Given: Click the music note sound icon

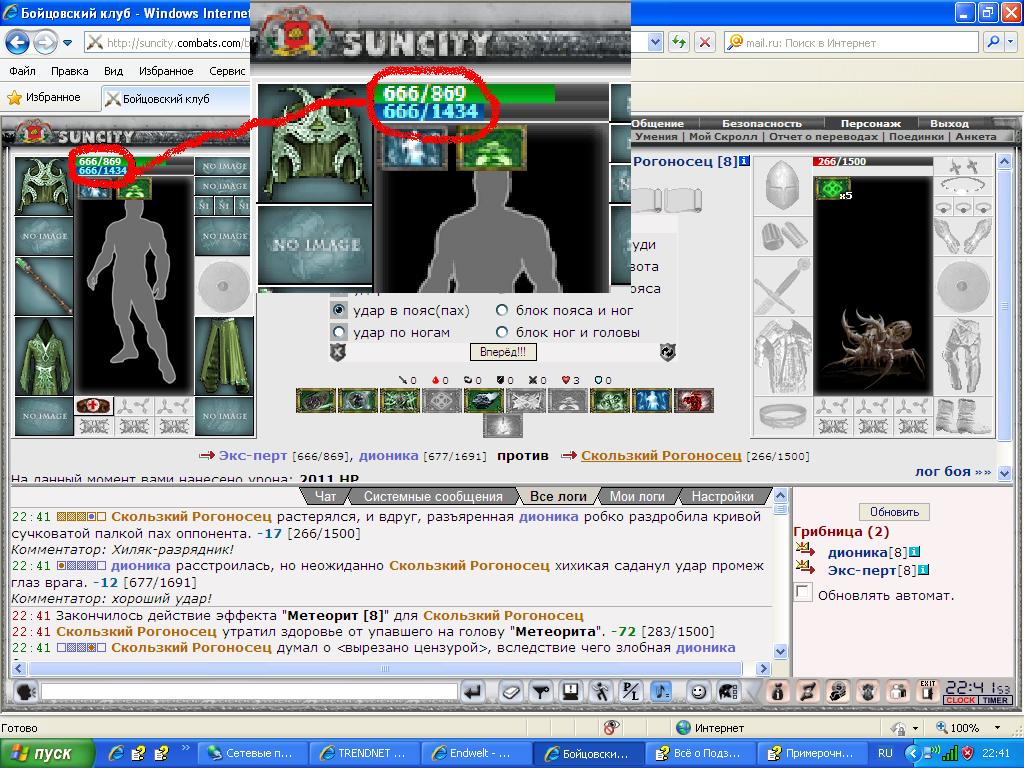Looking at the screenshot, I should click(x=661, y=692).
